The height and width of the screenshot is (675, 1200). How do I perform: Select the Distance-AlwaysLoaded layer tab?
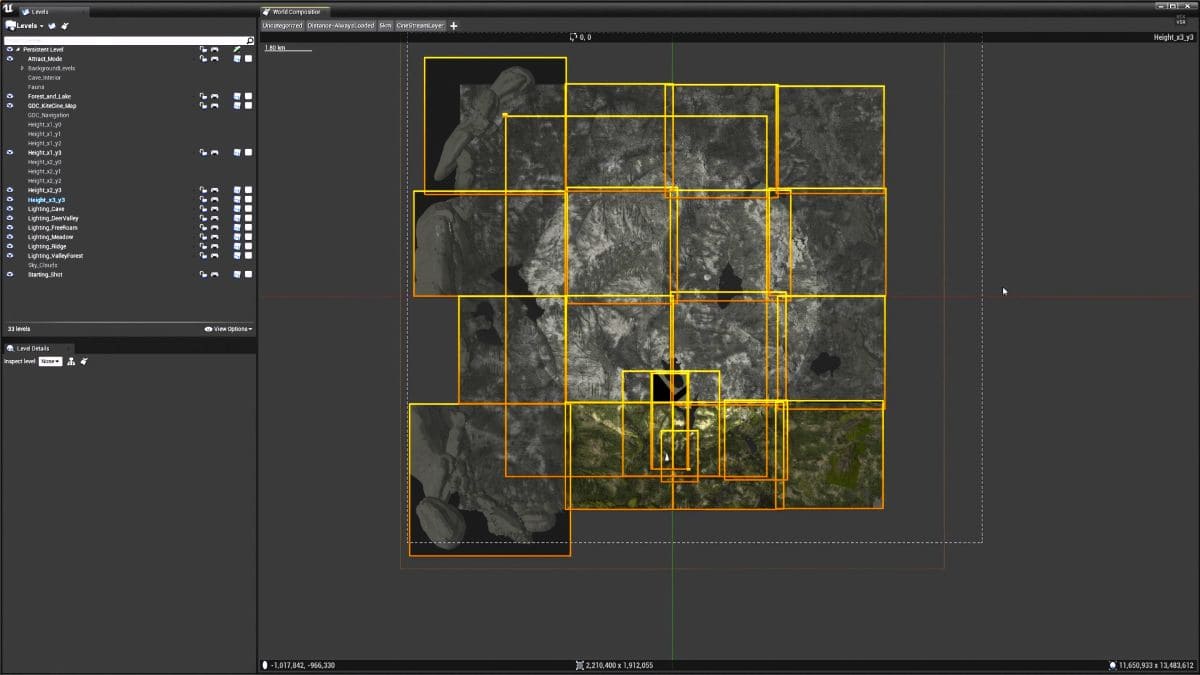pyautogui.click(x=342, y=26)
